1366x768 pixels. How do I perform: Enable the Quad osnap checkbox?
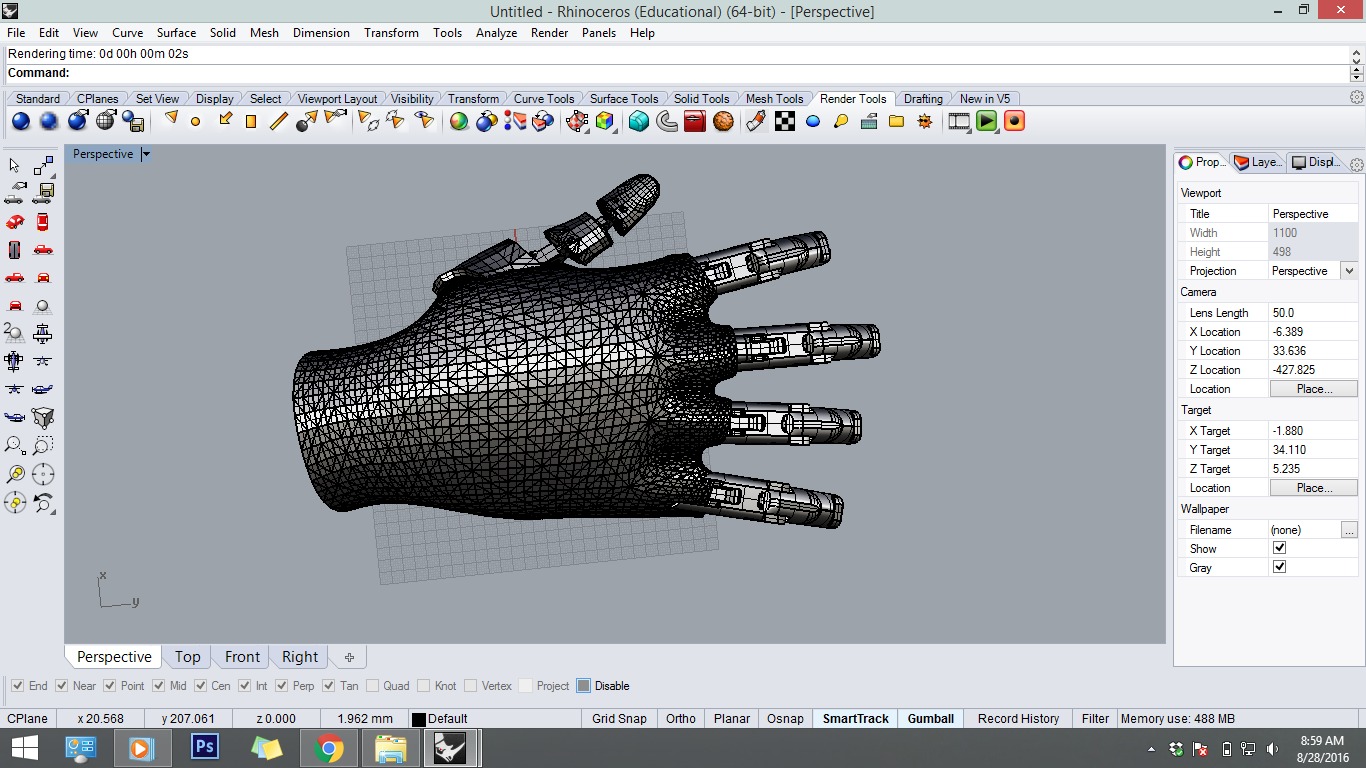(x=373, y=686)
